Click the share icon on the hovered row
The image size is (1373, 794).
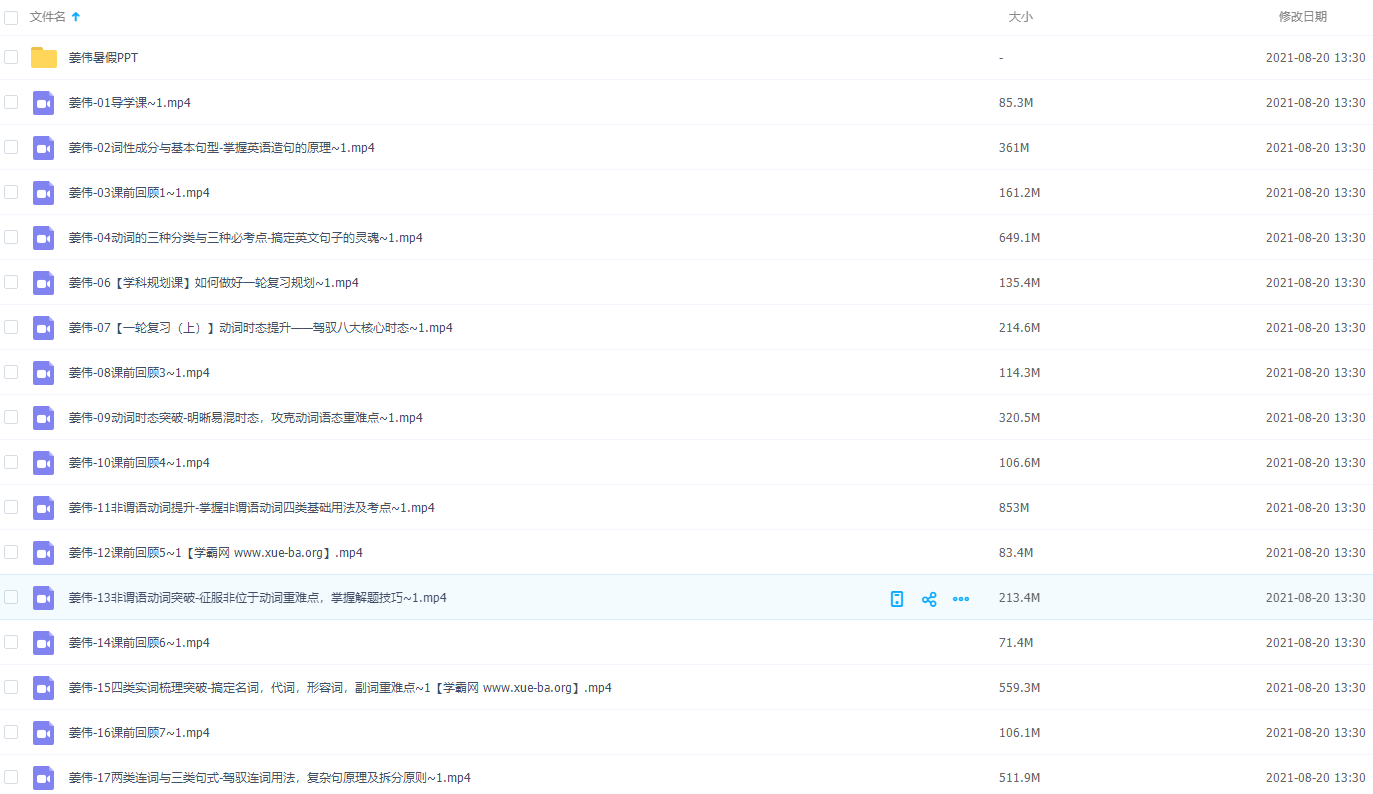click(929, 599)
